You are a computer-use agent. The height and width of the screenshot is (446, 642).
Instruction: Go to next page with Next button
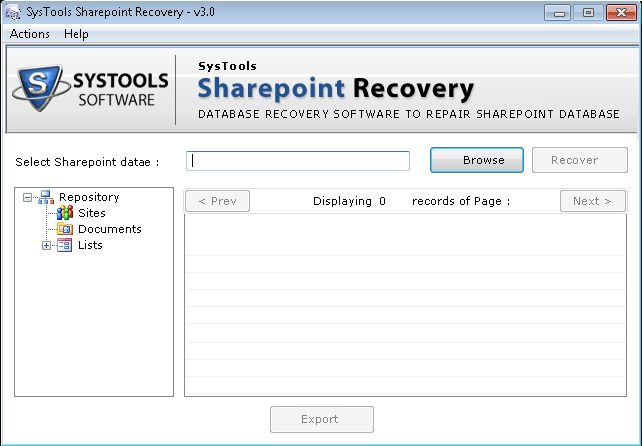click(592, 201)
